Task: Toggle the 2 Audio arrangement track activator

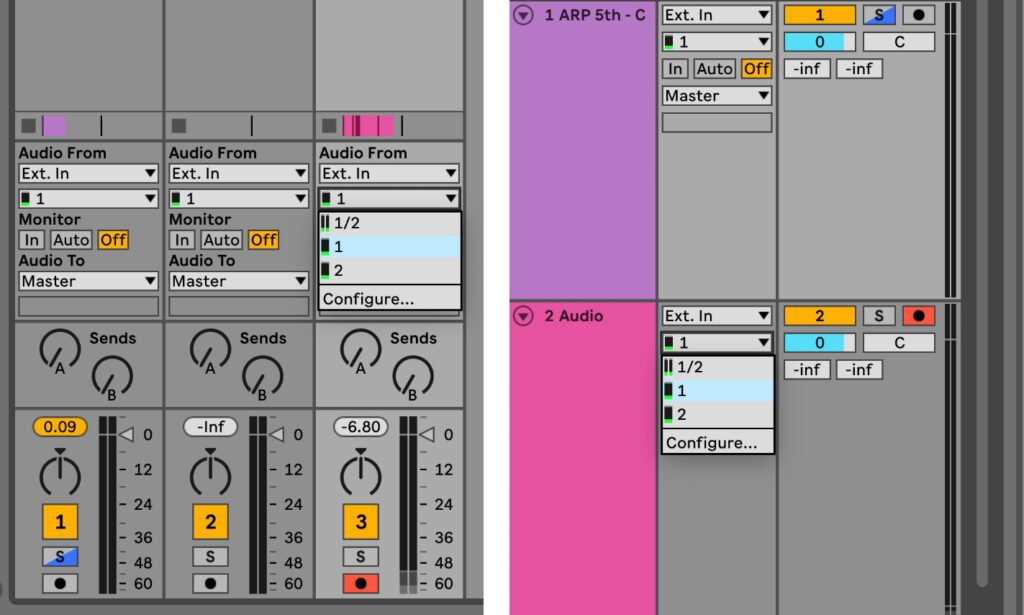Action: coord(820,316)
